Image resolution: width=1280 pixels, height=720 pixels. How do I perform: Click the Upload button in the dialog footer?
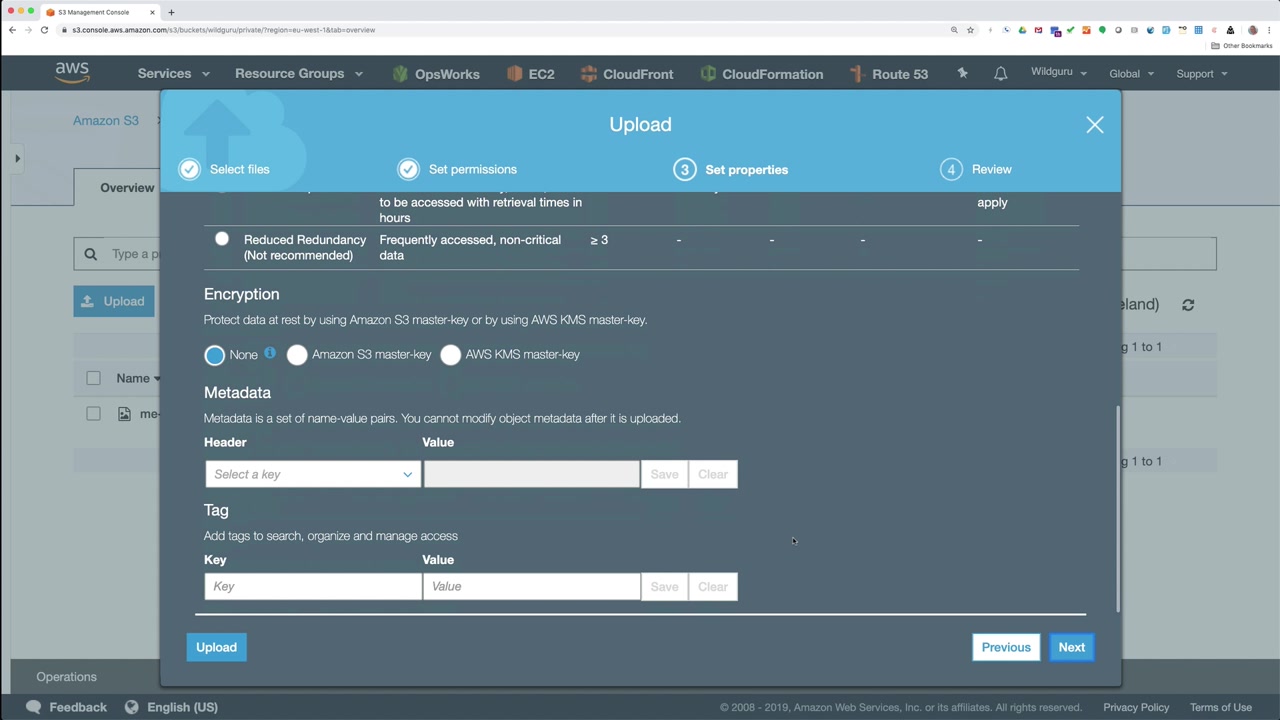click(216, 647)
